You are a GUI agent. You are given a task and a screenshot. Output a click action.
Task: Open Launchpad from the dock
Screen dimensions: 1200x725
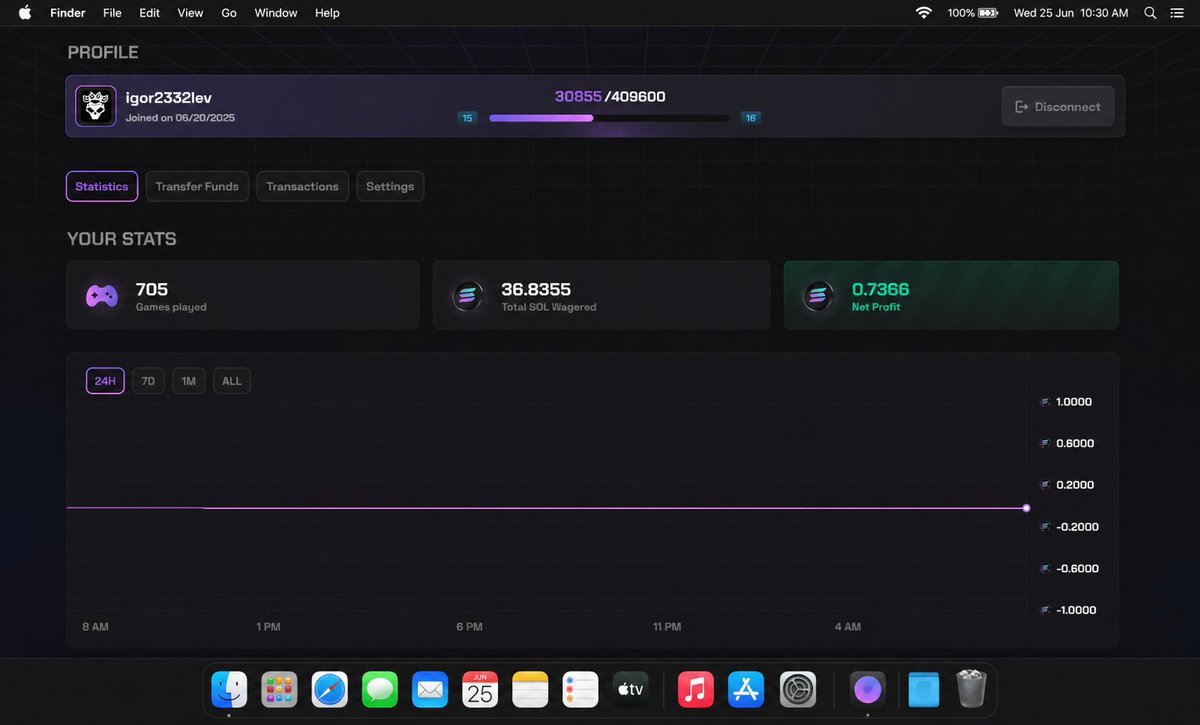pyautogui.click(x=279, y=689)
